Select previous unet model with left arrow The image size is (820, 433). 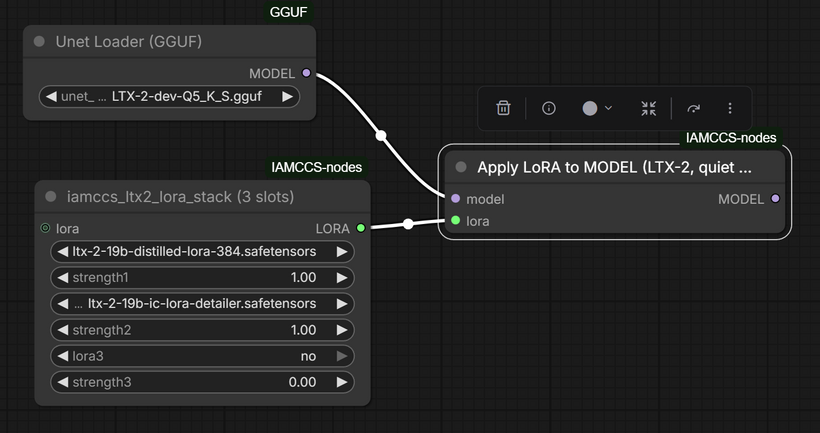coord(50,97)
